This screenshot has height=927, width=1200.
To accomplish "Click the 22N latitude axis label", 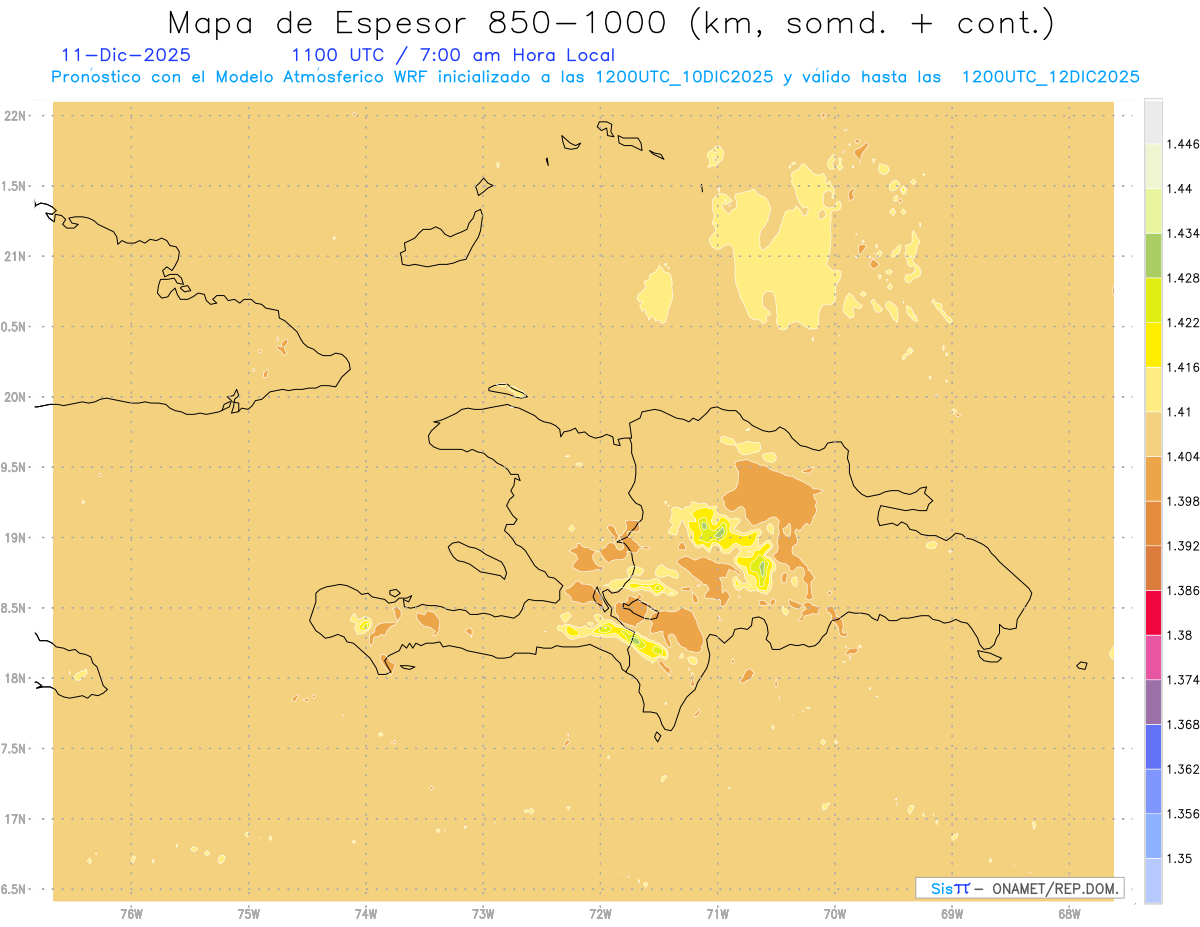I will [17, 116].
